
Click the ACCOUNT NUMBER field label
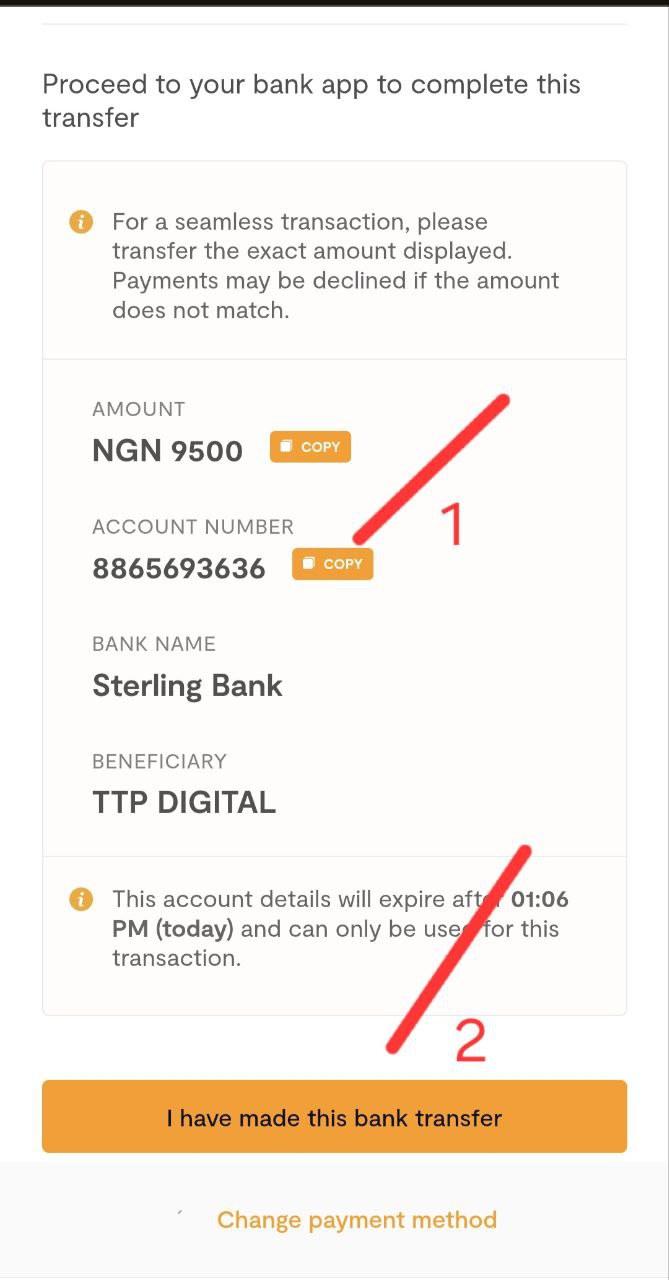193,527
